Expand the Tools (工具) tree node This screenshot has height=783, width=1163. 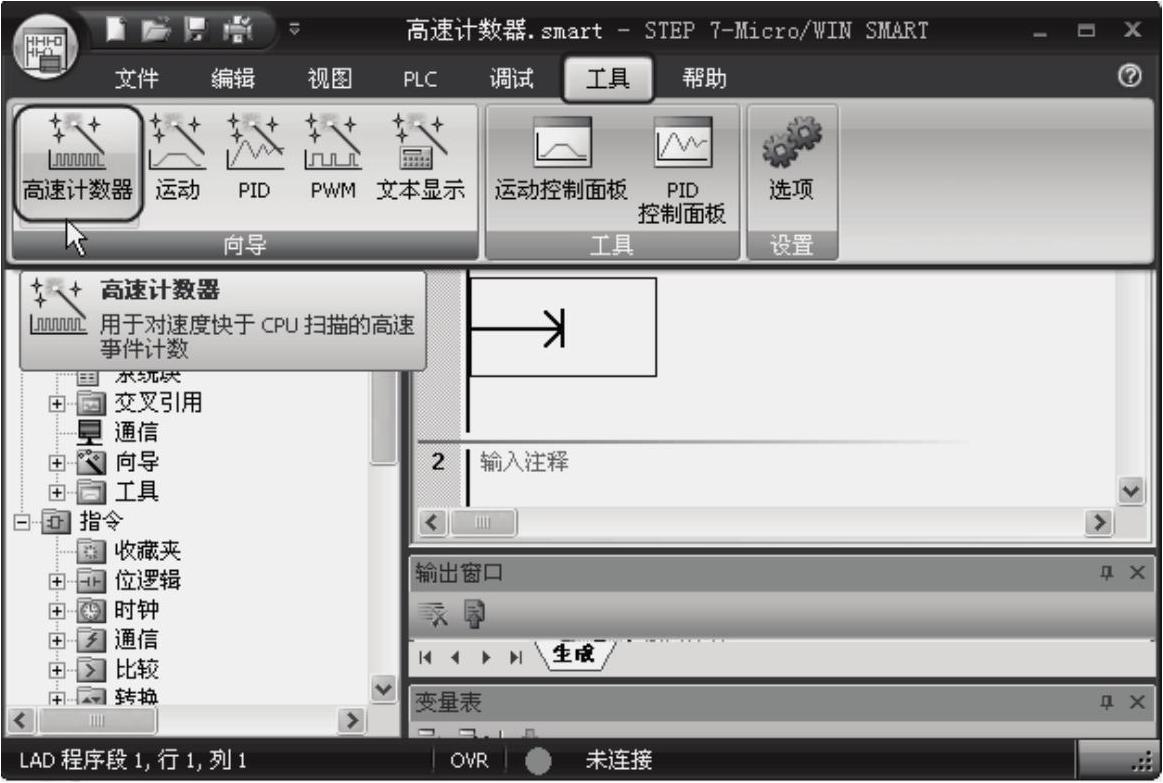click(x=56, y=492)
